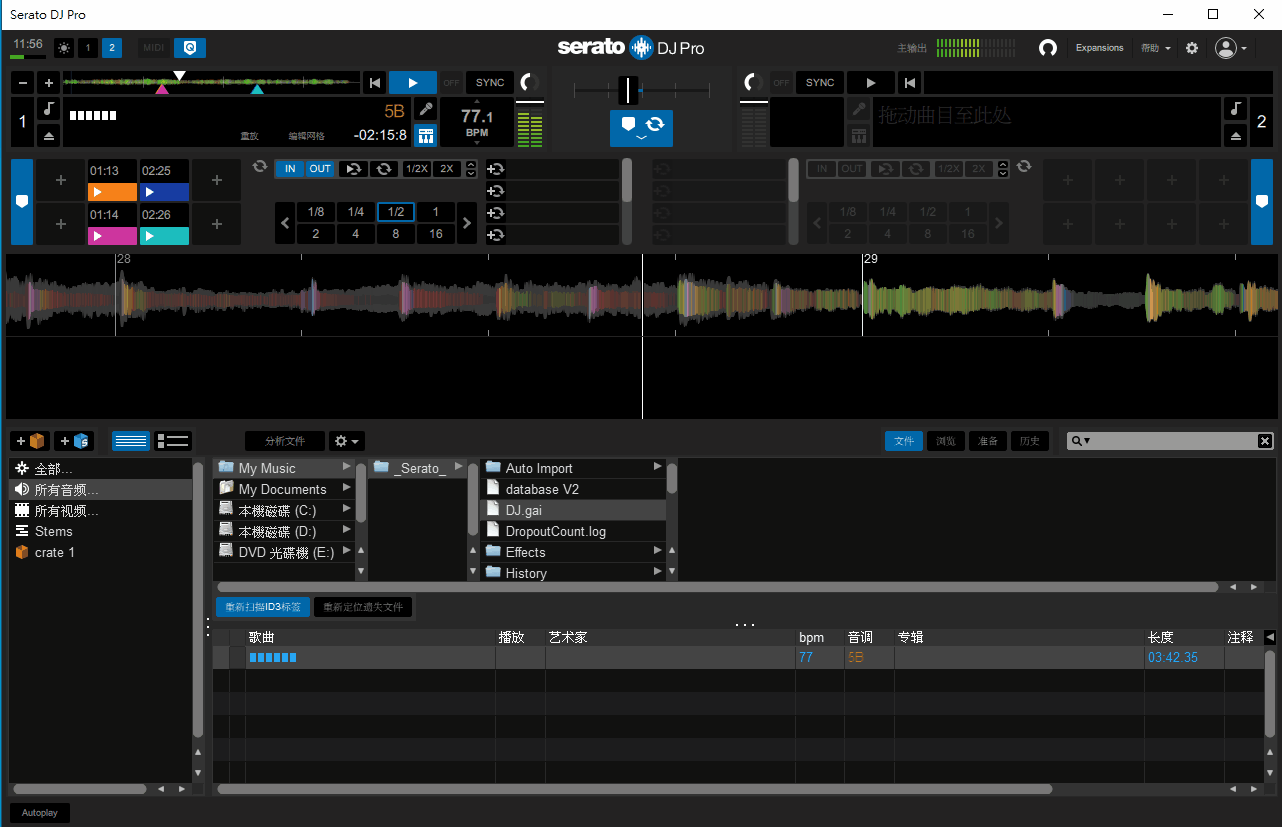1282x827 pixels.
Task: Click deck 1 microphone censor icon
Action: [x=425, y=109]
